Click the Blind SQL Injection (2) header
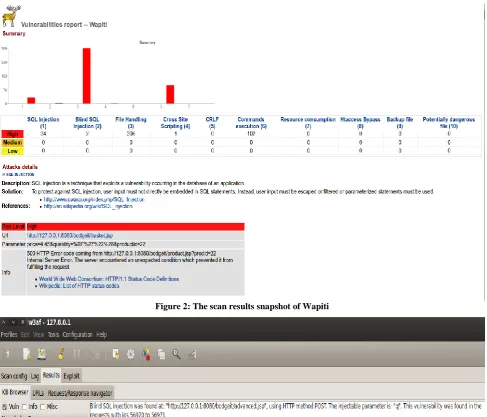Image resolution: width=487 pixels, height=417 pixels. click(x=87, y=123)
